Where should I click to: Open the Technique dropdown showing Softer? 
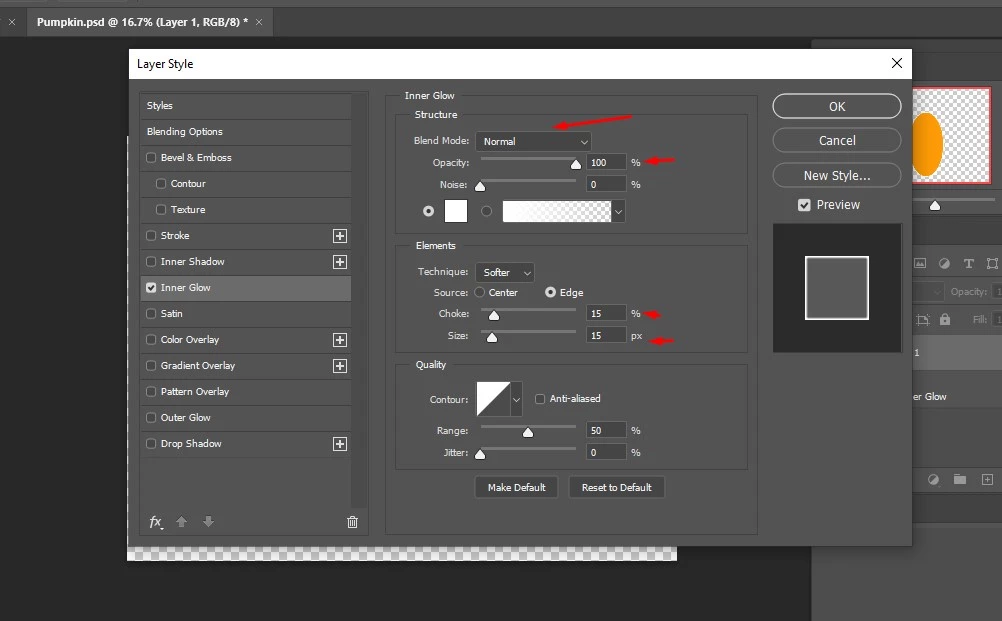click(x=505, y=272)
